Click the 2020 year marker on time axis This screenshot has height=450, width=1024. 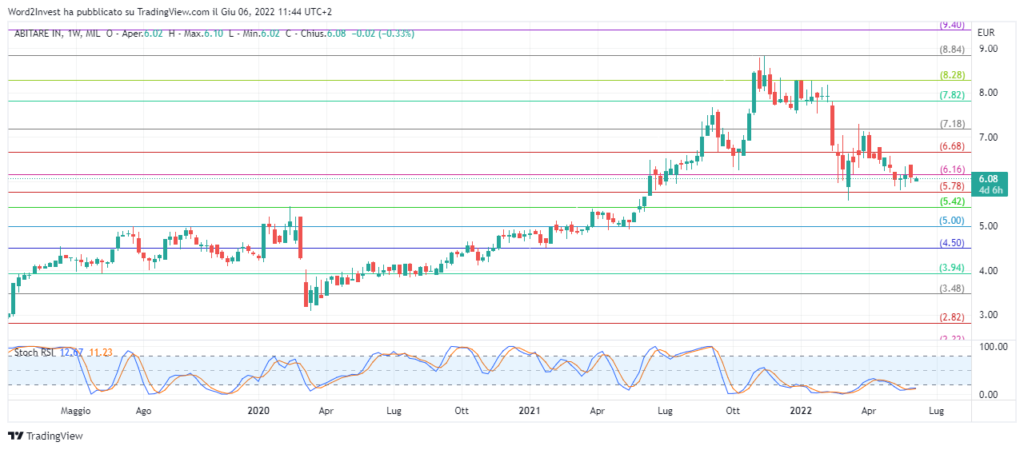259,411
